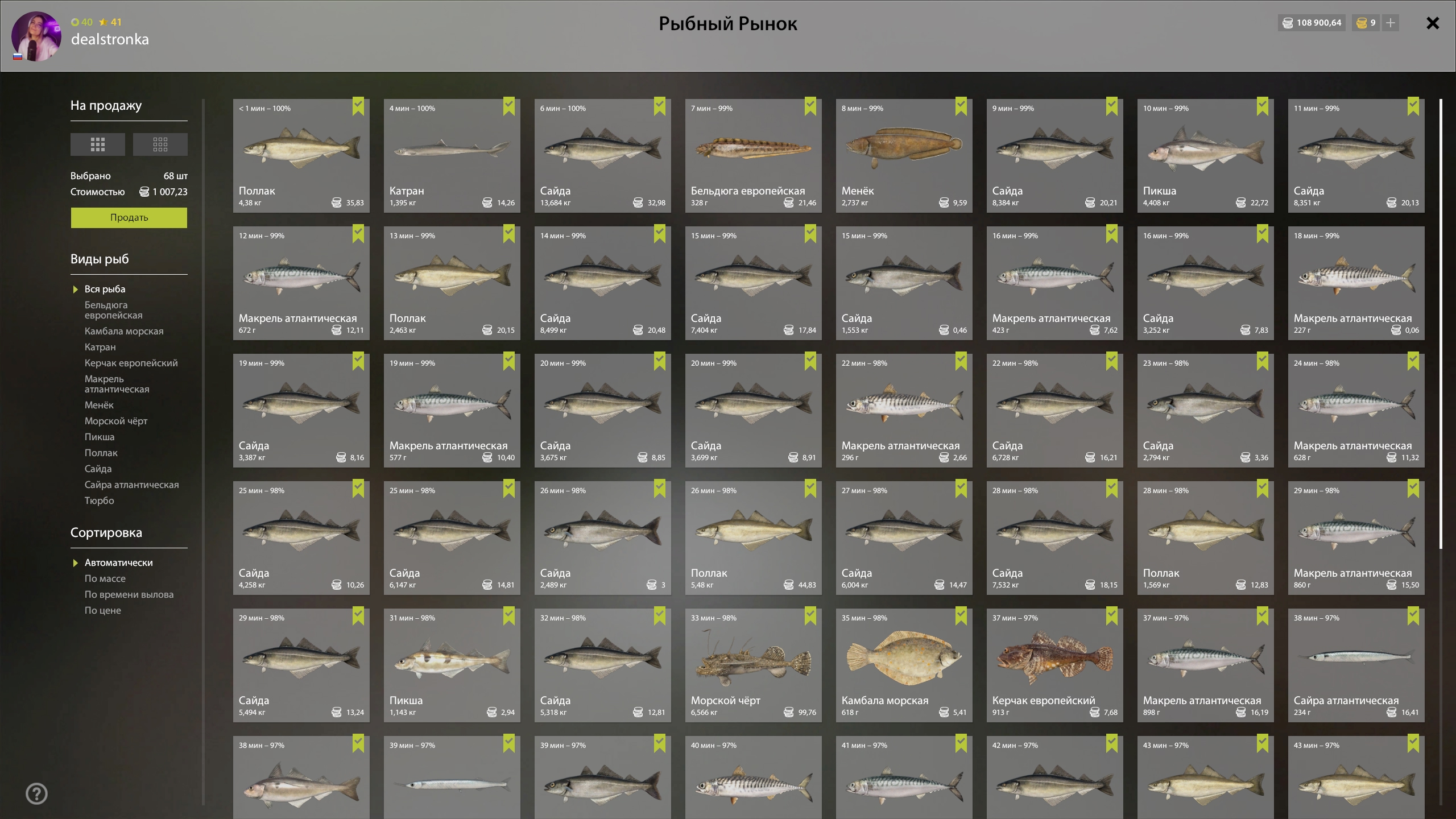
Task: Click the Продать button
Action: pyautogui.click(x=129, y=218)
